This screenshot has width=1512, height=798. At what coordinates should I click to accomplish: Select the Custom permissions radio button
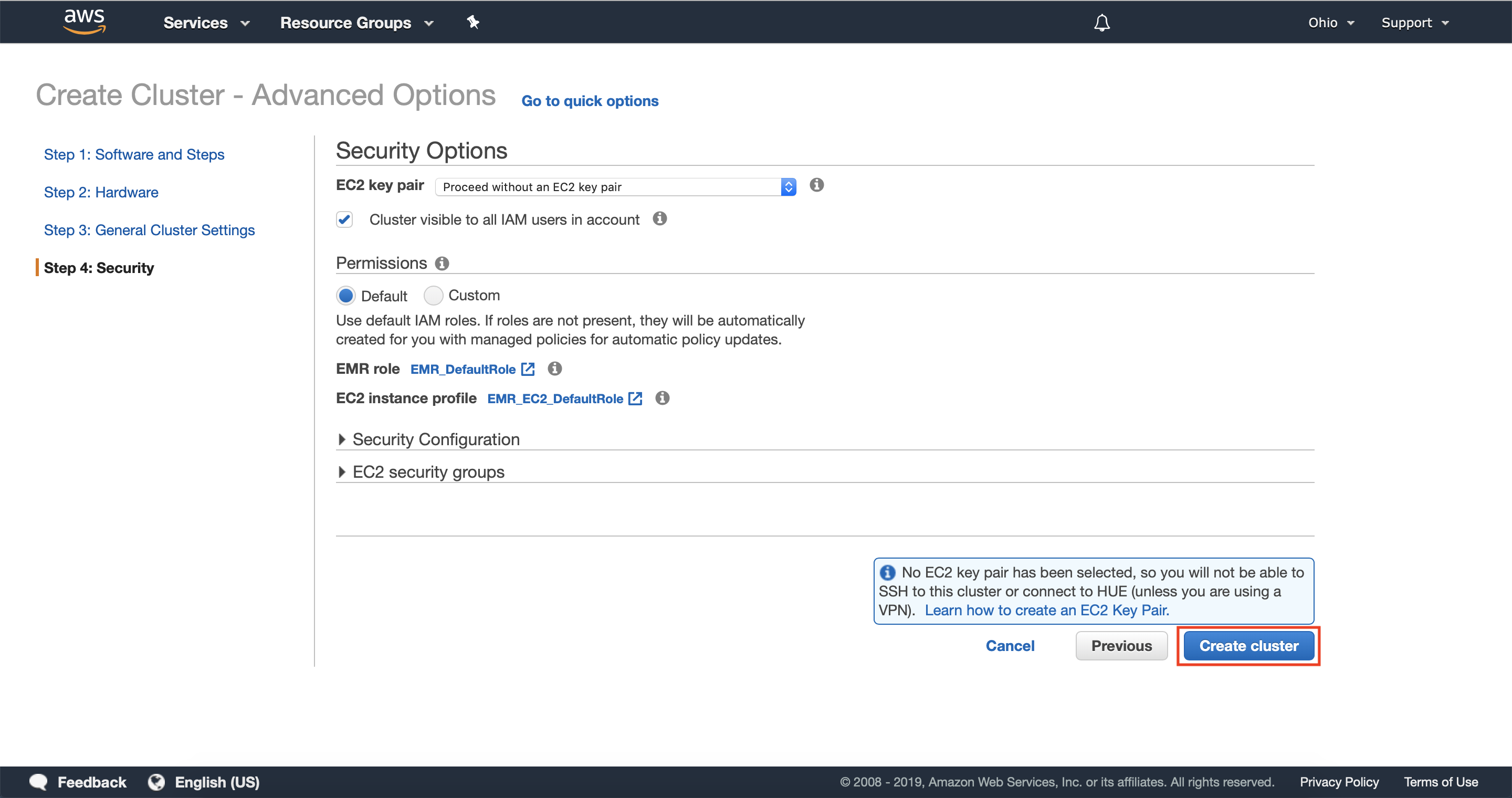tap(433, 296)
